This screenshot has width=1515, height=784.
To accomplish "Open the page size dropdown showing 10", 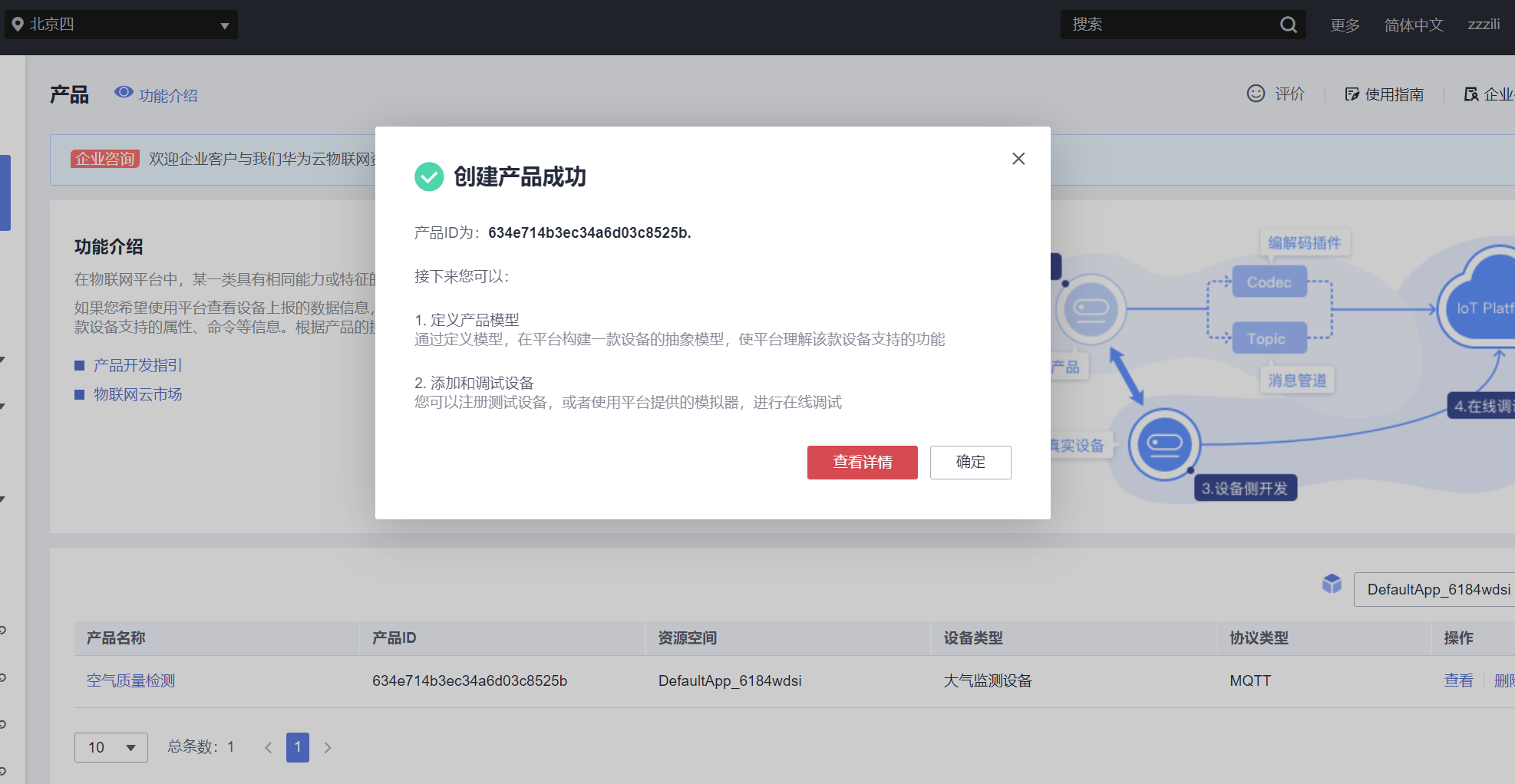I will (111, 747).
